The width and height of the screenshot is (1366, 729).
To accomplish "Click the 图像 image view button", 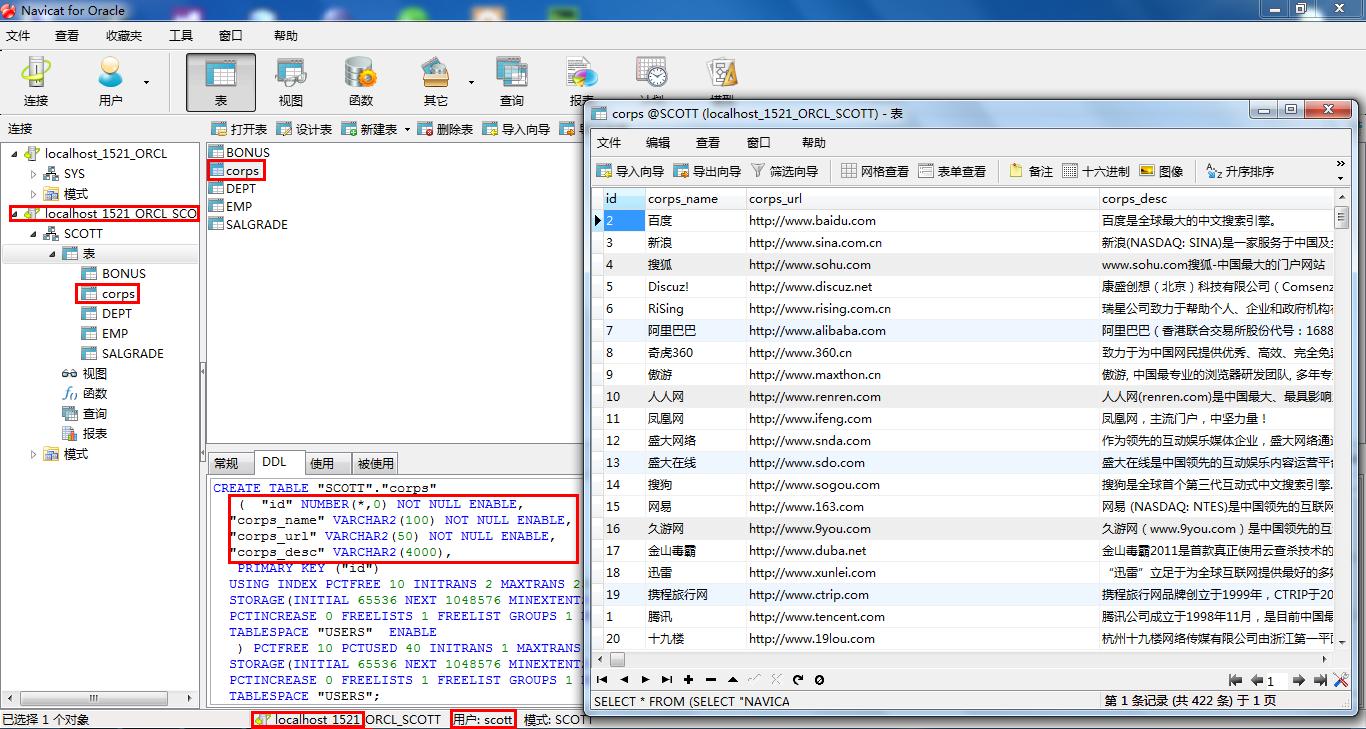I will point(1160,171).
